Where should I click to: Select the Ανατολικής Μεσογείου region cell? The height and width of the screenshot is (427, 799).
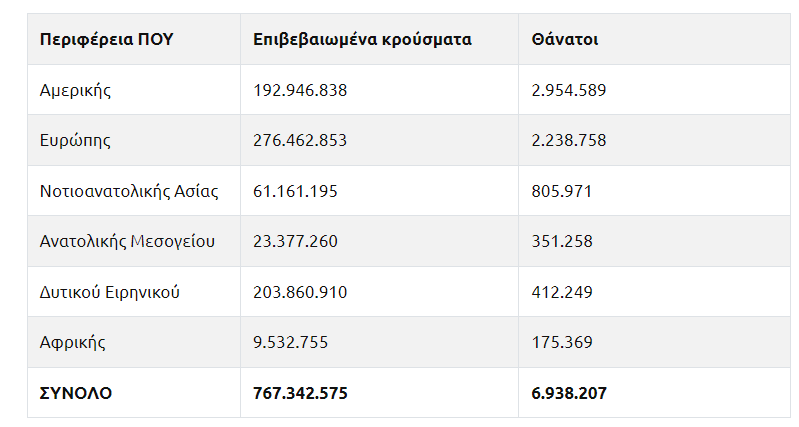coord(127,241)
